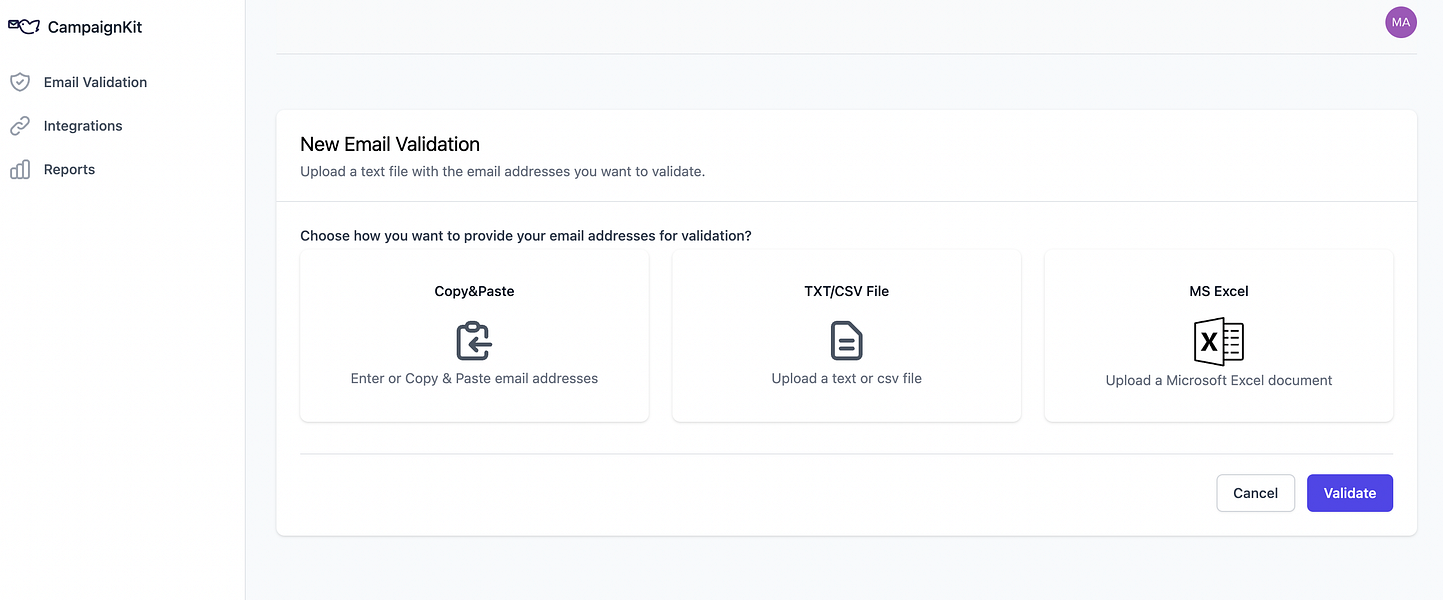Choose the Copy&Paste option heading
Screen dimensions: 1443x600
(474, 291)
